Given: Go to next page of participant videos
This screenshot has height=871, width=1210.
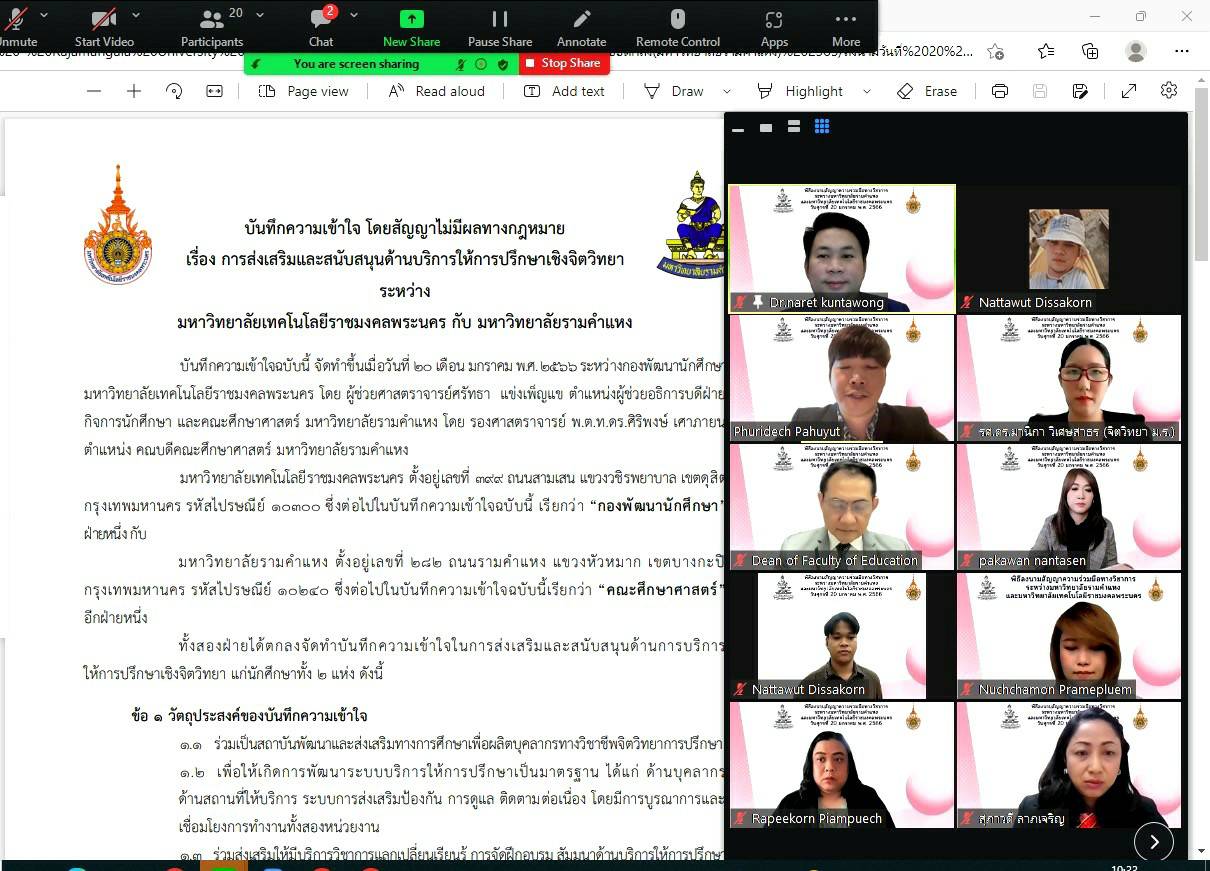Looking at the screenshot, I should click(x=1154, y=842).
